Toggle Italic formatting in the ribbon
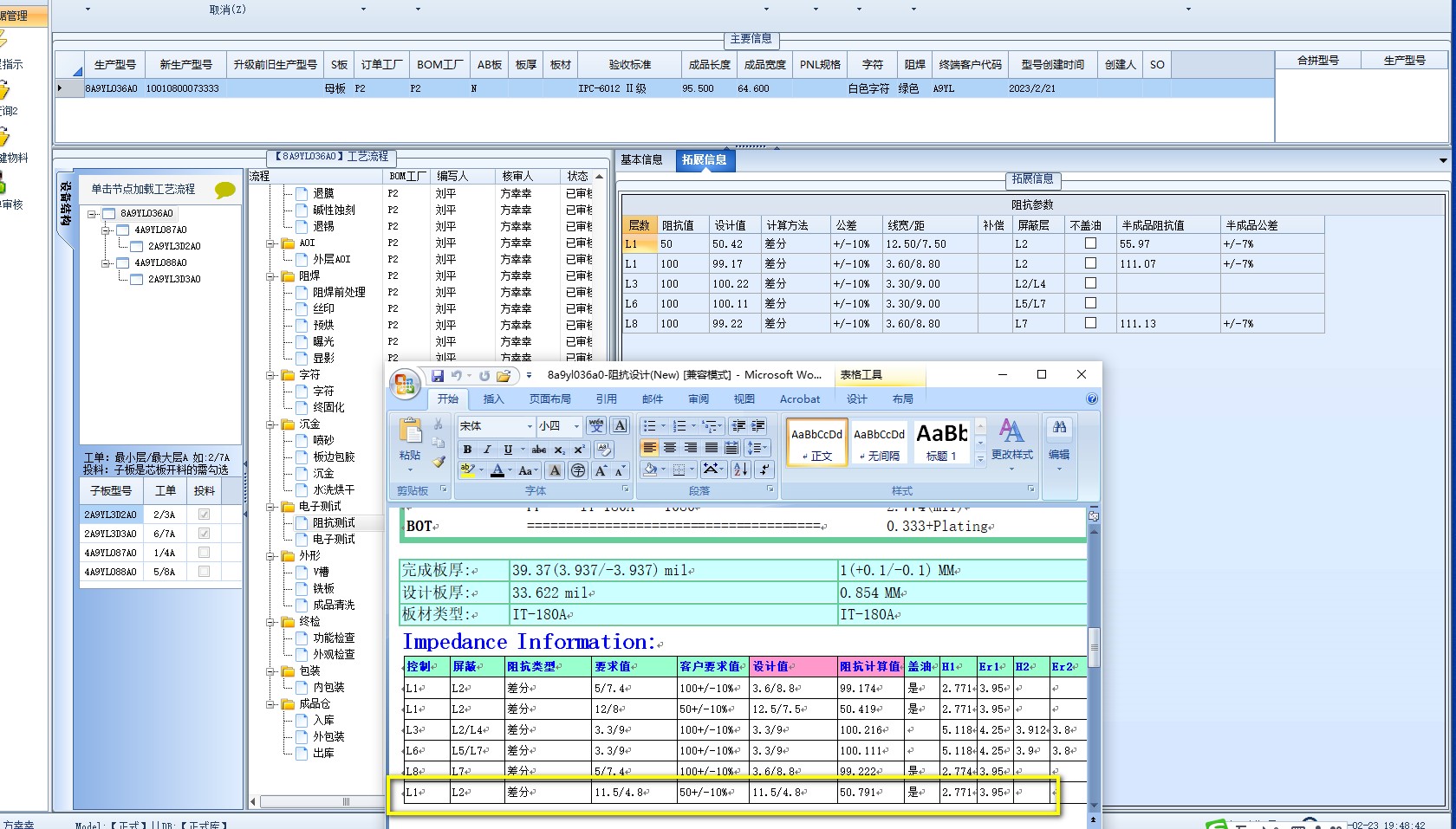The height and width of the screenshot is (829, 1456). click(487, 450)
